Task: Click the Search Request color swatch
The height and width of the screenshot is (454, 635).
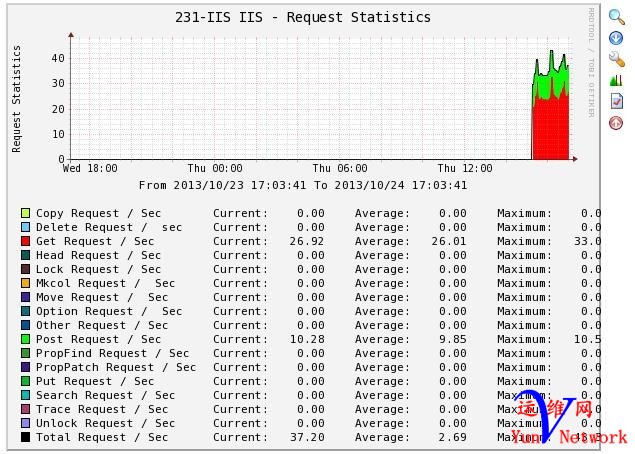Action: point(26,395)
